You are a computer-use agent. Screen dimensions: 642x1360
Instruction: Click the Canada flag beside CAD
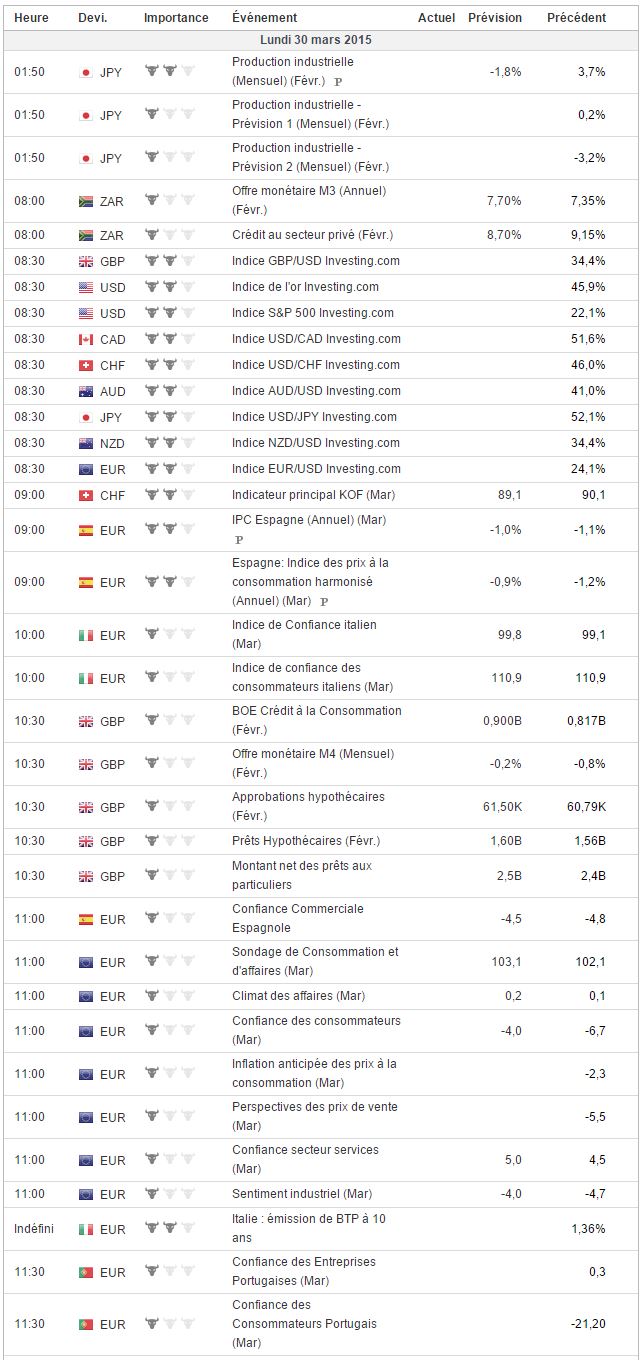click(x=86, y=339)
